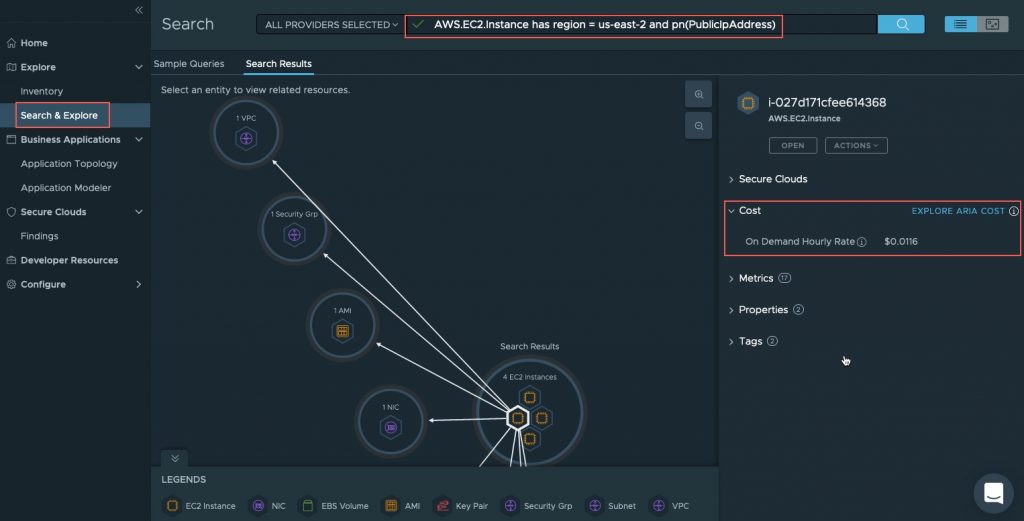Open Application Topology
The width and height of the screenshot is (1024, 521).
pyautogui.click(x=69, y=164)
